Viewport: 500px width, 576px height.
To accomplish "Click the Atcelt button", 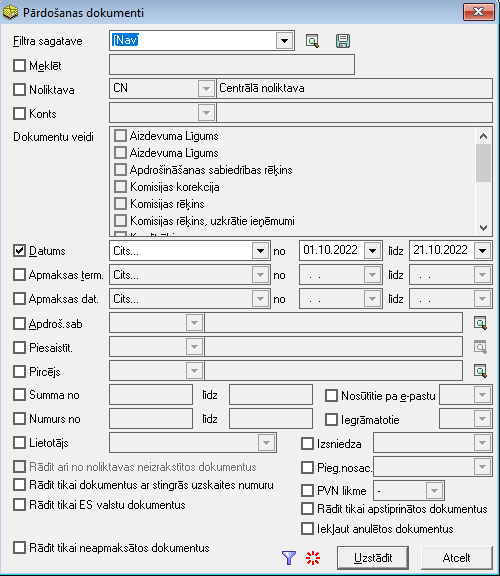I will click(456, 558).
